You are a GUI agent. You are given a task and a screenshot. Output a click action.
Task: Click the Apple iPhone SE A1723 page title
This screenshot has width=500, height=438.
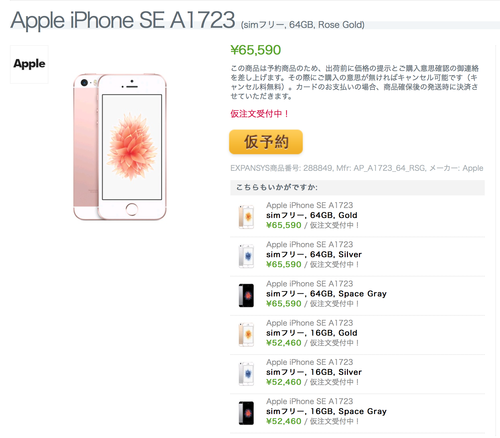[123, 20]
